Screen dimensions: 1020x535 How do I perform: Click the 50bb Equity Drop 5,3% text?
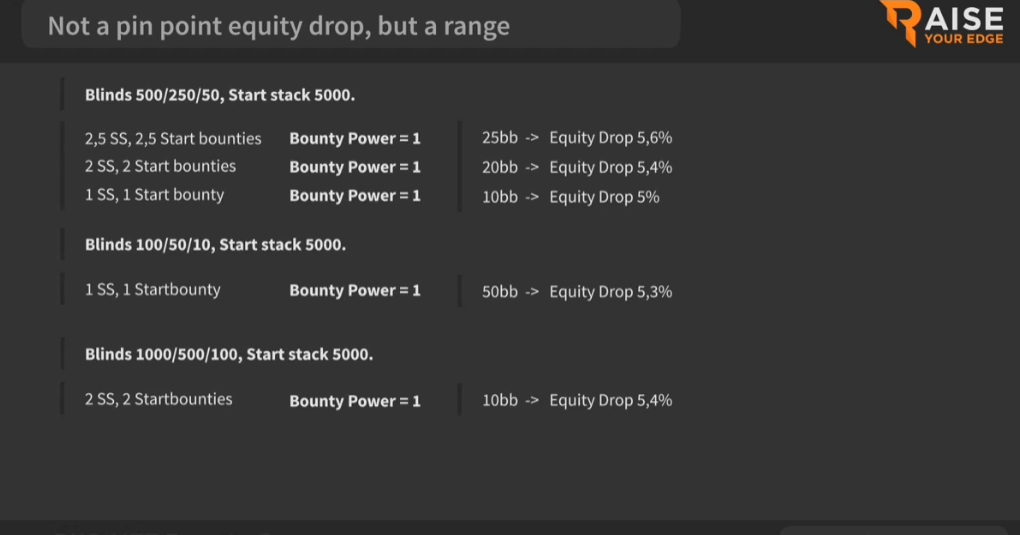pos(577,292)
